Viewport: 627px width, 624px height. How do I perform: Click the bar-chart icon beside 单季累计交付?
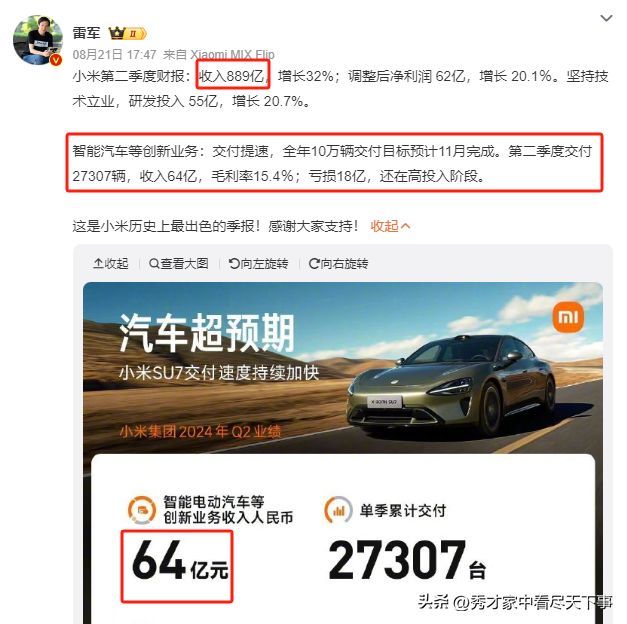pyautogui.click(x=338, y=510)
